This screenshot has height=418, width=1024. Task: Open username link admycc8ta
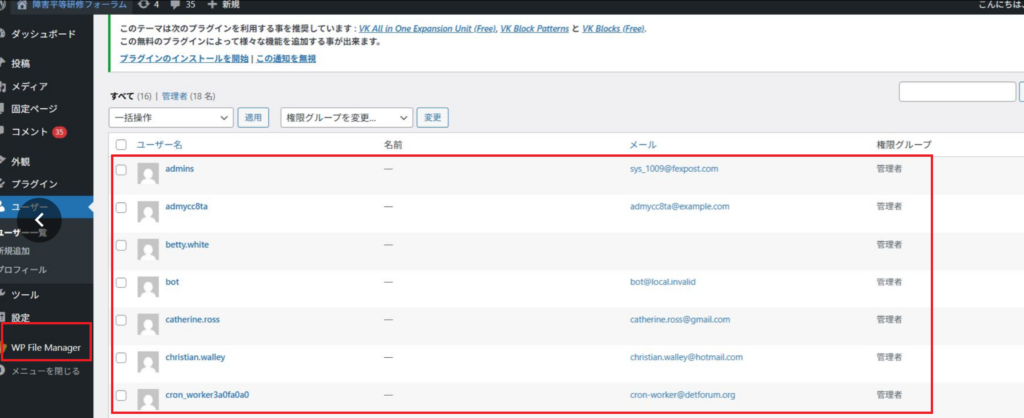[x=187, y=206]
